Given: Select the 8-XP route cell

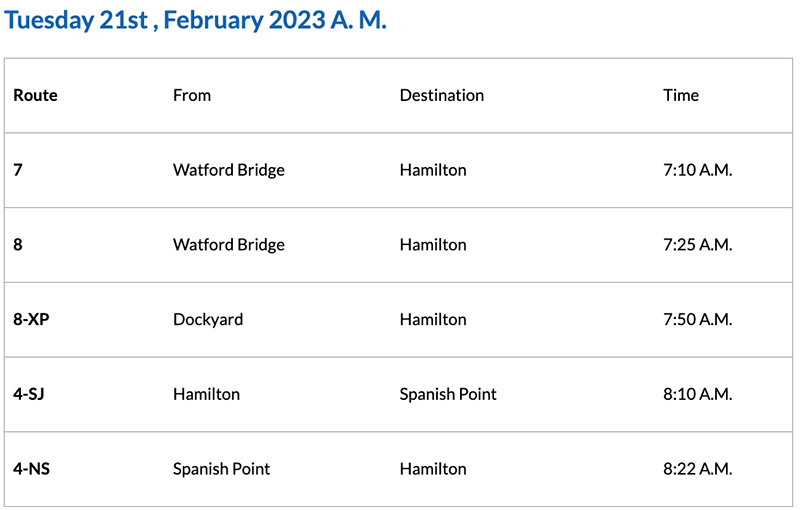Looking at the screenshot, I should point(30,320).
